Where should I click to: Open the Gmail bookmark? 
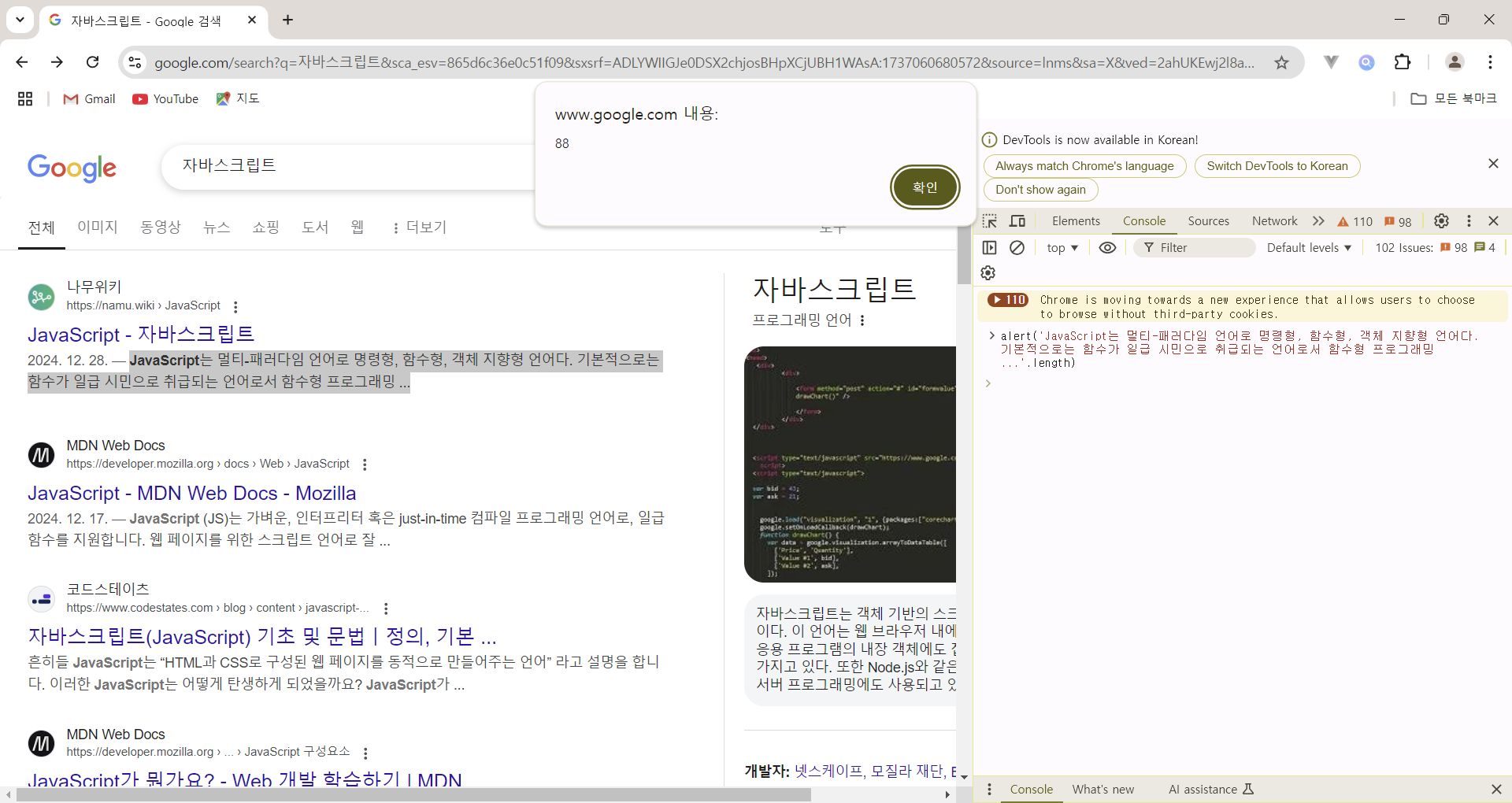tap(89, 98)
